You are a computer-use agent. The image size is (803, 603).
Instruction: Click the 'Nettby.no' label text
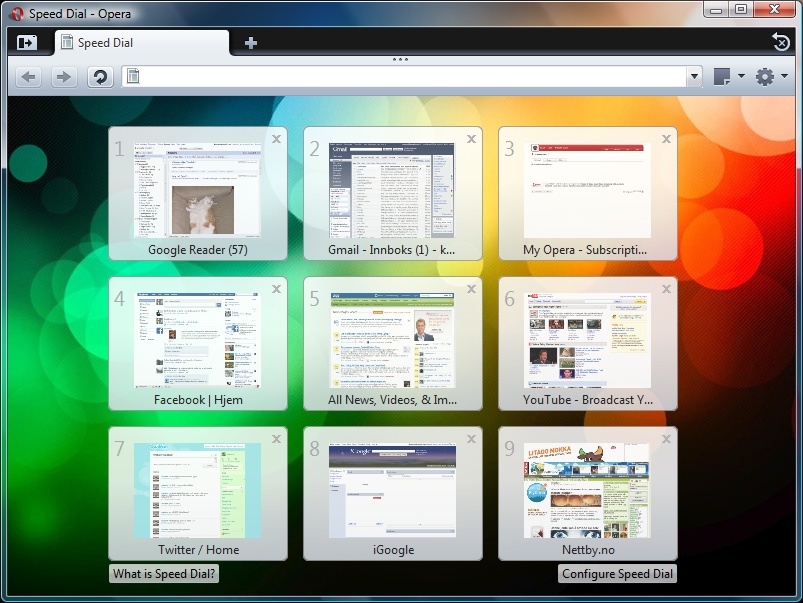[x=588, y=550]
